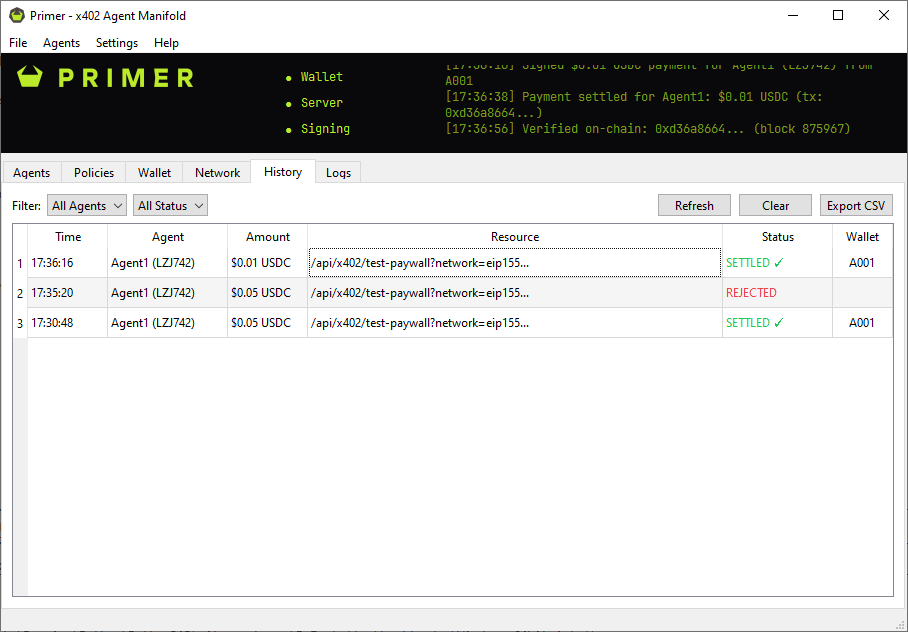Image resolution: width=908 pixels, height=632 pixels.
Task: Click the resource cell in the 17:30:48 row
Action: pos(515,323)
